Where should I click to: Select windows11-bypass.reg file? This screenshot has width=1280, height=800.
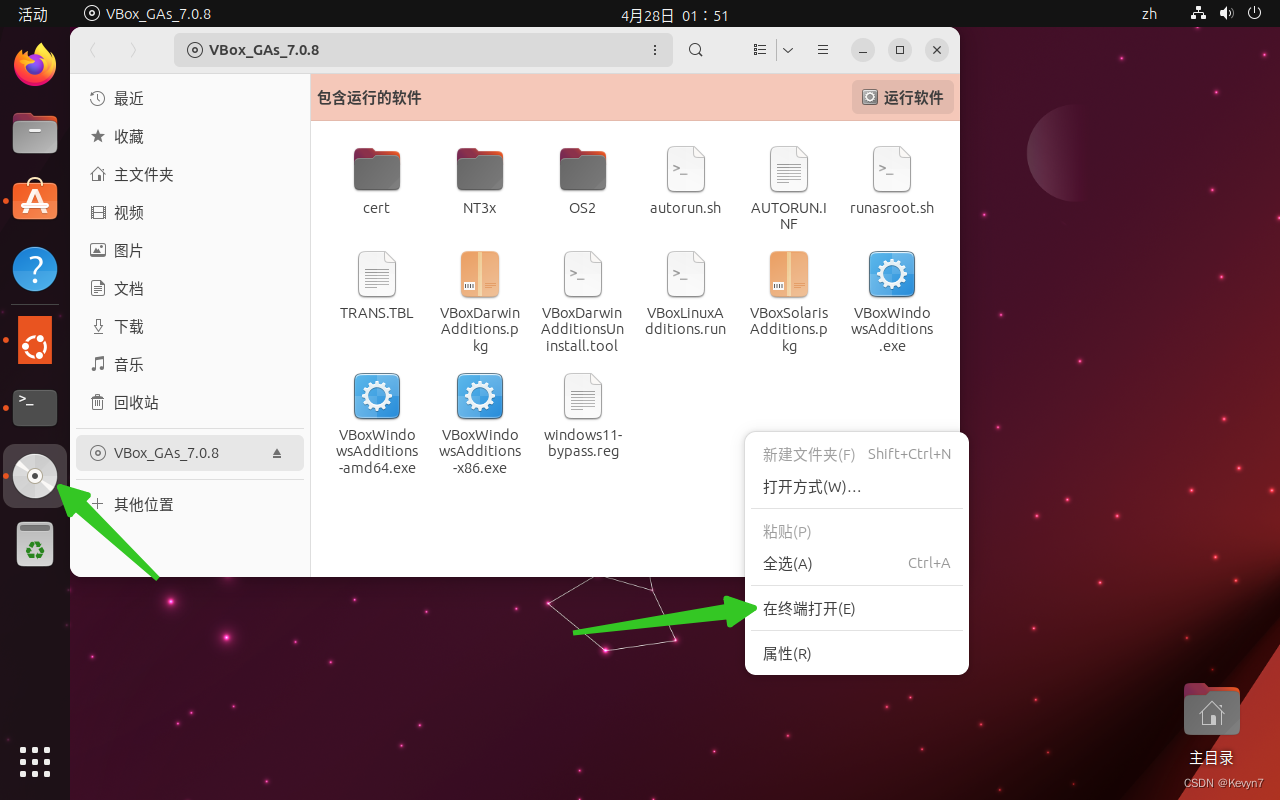click(x=583, y=416)
